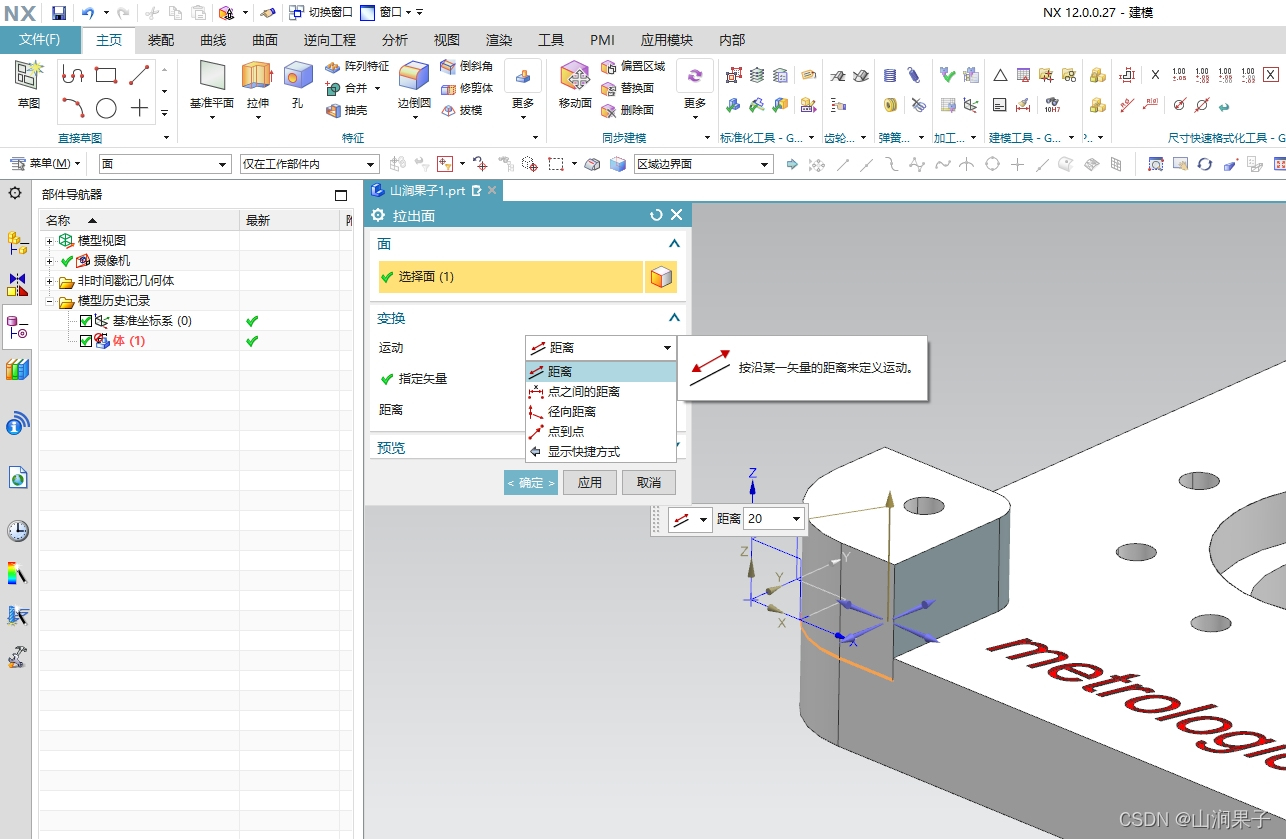The height and width of the screenshot is (839, 1286).
Task: Collapse the 面 section in dialog
Action: tap(674, 244)
